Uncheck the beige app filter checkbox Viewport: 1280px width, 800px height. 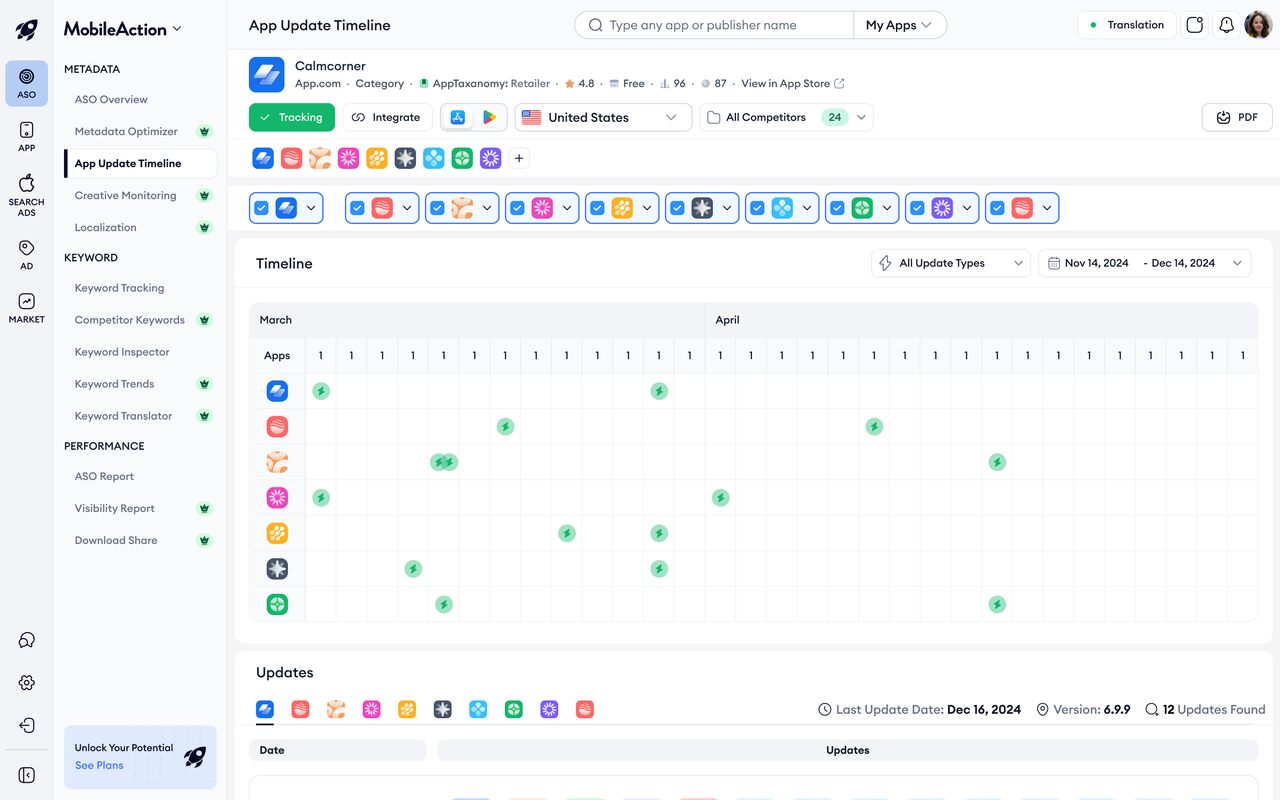[x=437, y=208]
